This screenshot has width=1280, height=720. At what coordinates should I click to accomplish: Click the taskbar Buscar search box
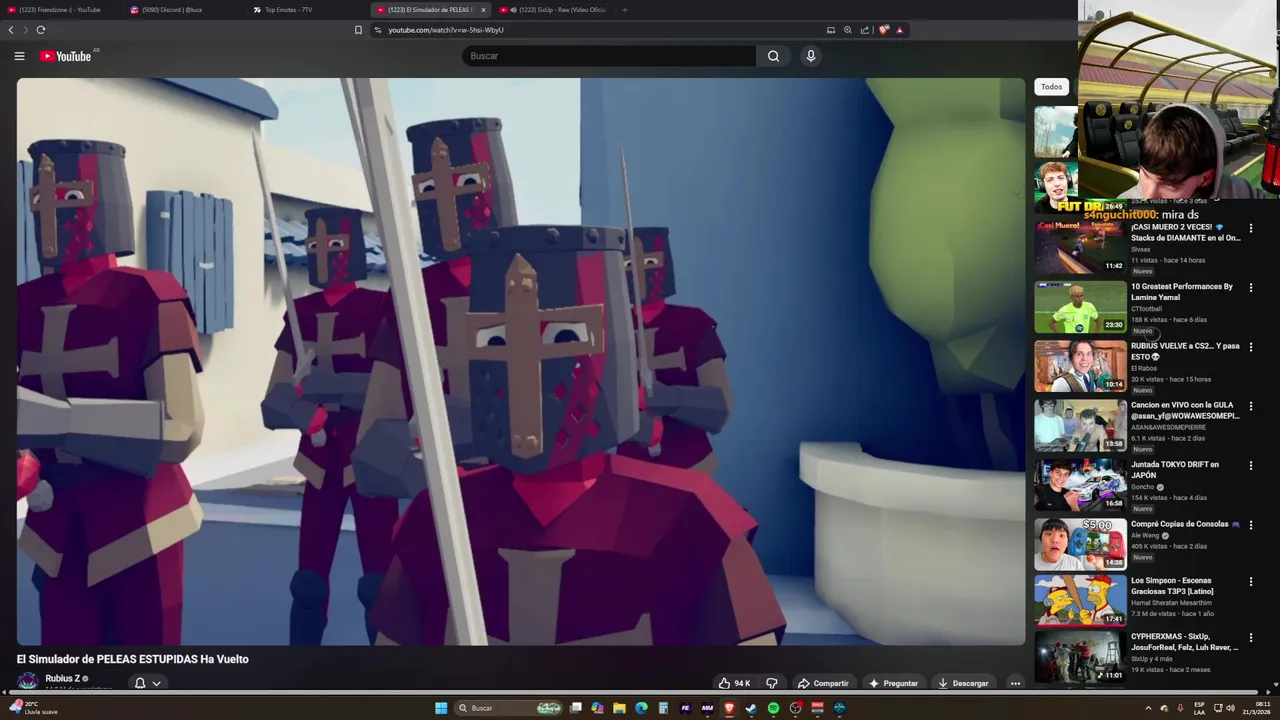tap(509, 708)
